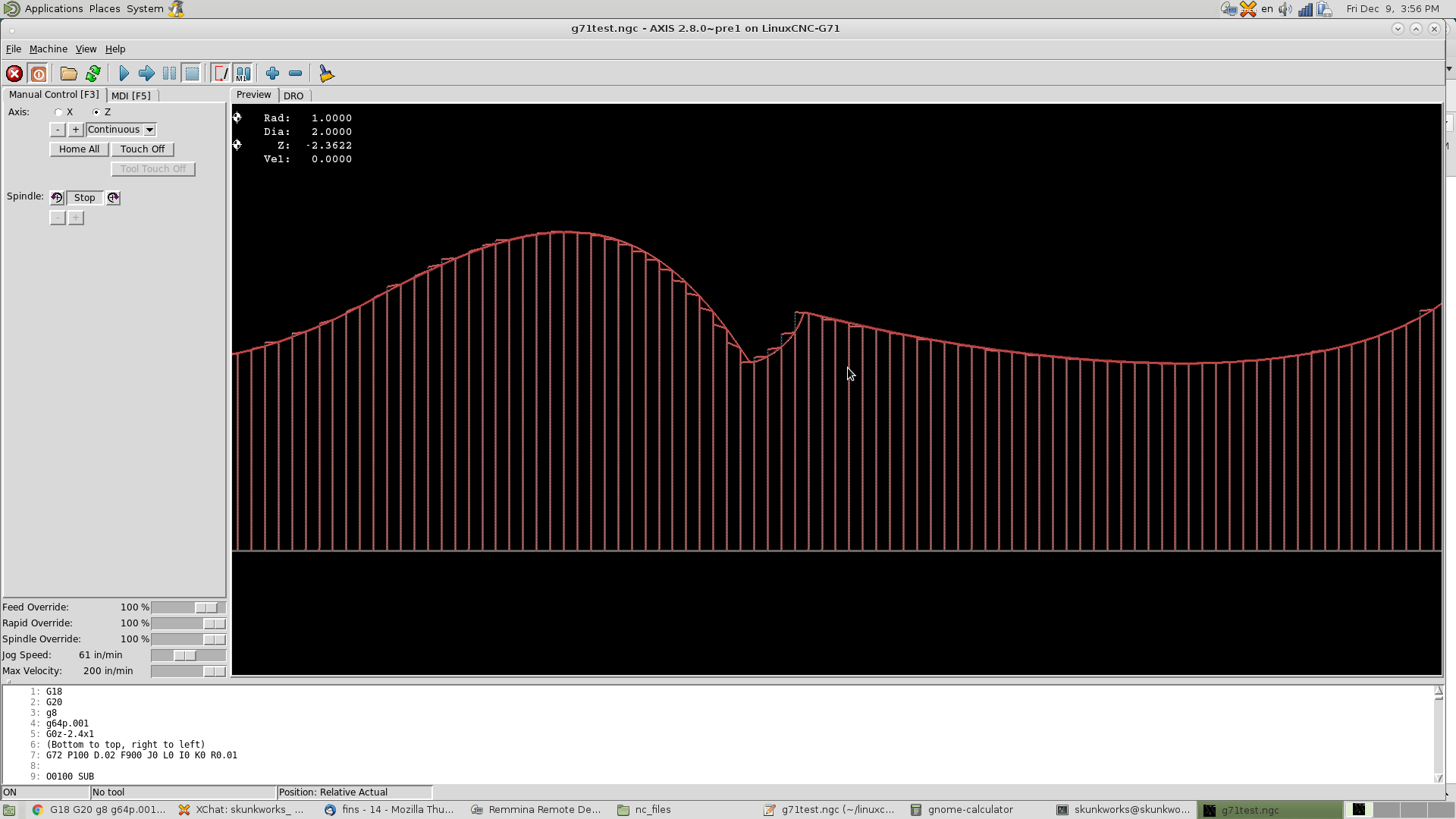This screenshot has width=1456, height=819.
Task: Switch to Mozilla Thunderbird fins taskbar item
Action: tap(390, 810)
